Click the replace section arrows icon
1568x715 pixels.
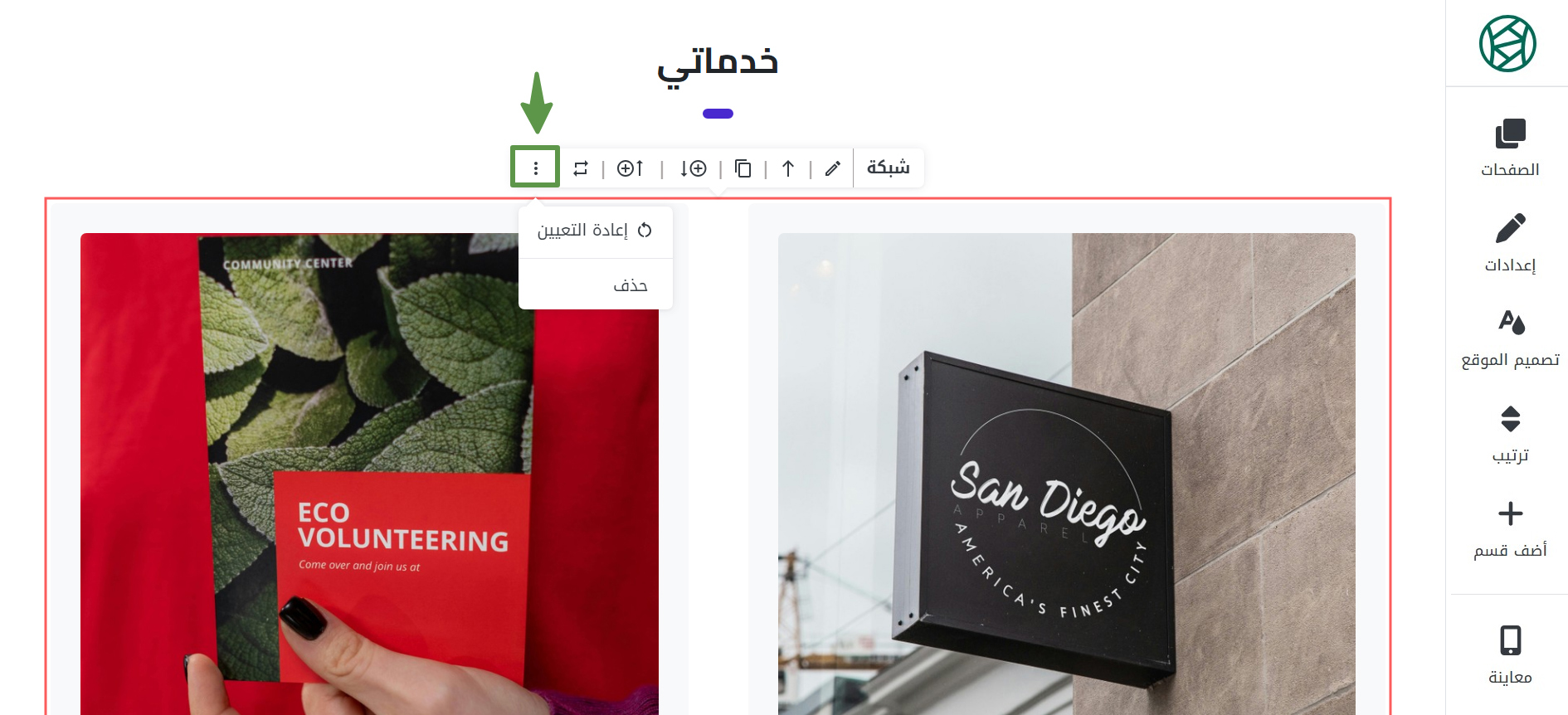pyautogui.click(x=581, y=168)
